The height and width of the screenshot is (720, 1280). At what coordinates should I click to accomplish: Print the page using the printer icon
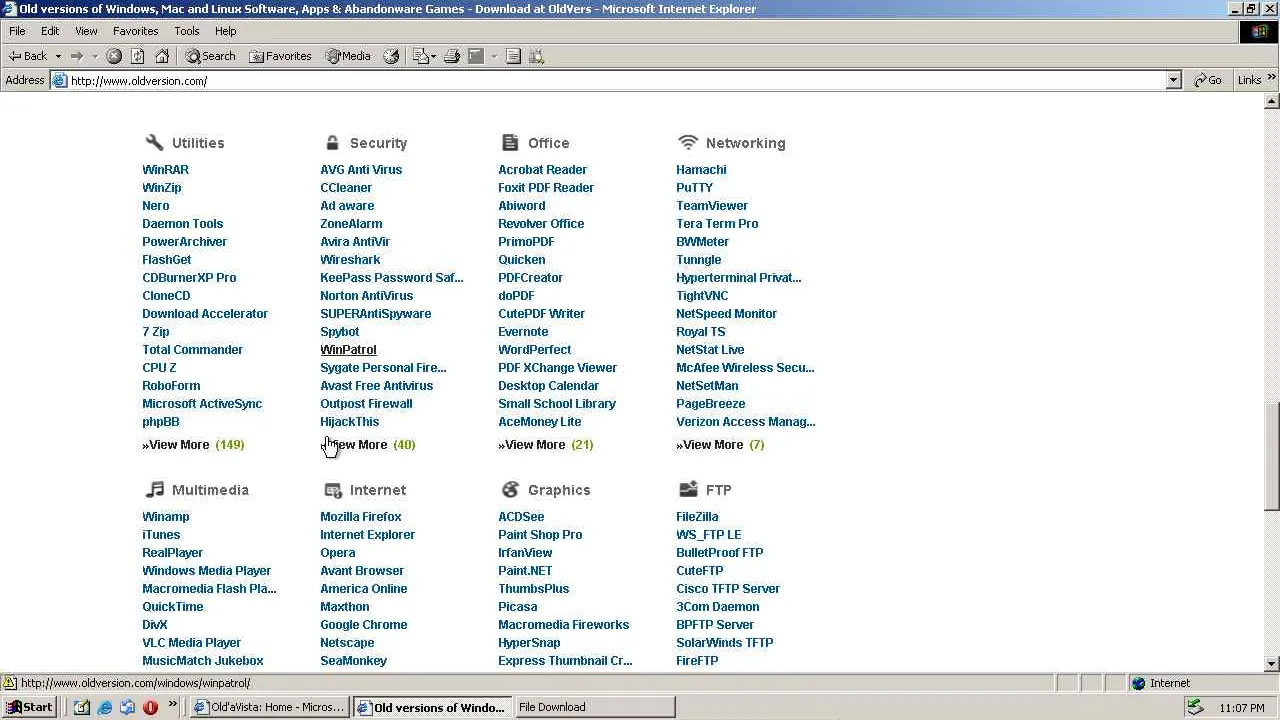(452, 56)
